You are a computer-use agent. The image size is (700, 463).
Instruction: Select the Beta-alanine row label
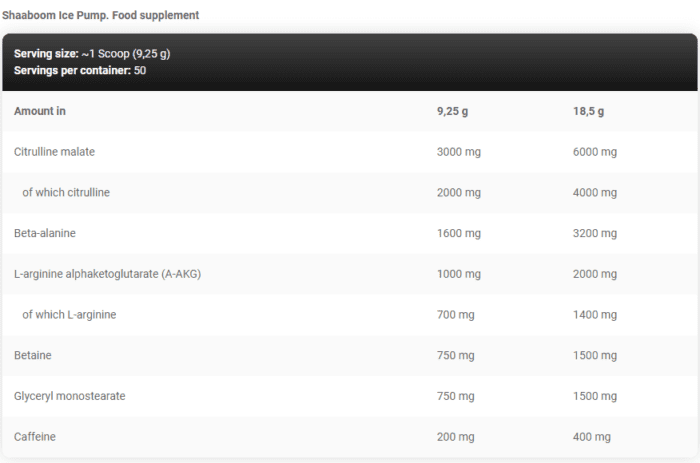(45, 233)
